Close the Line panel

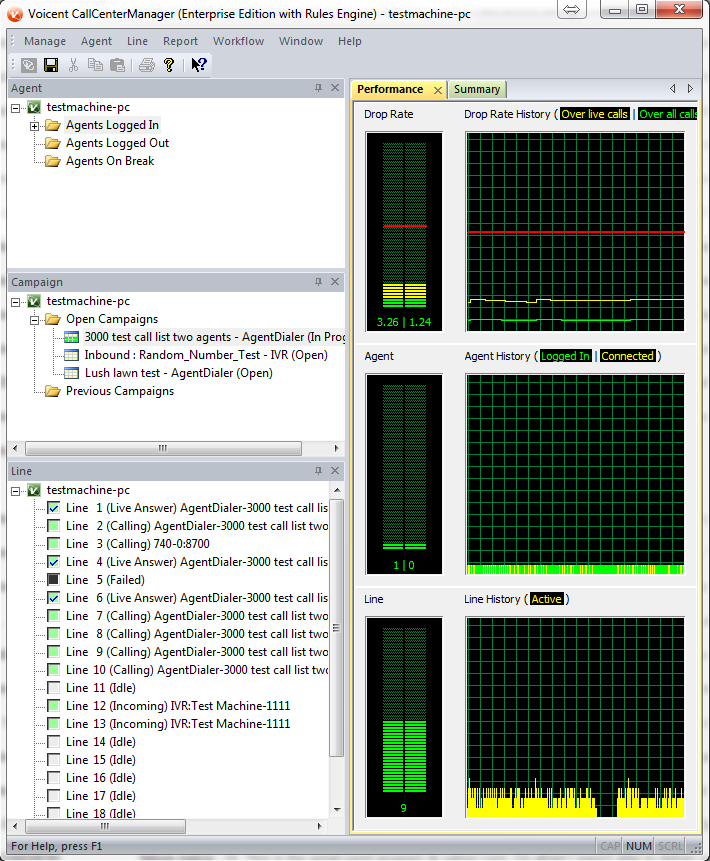click(335, 471)
